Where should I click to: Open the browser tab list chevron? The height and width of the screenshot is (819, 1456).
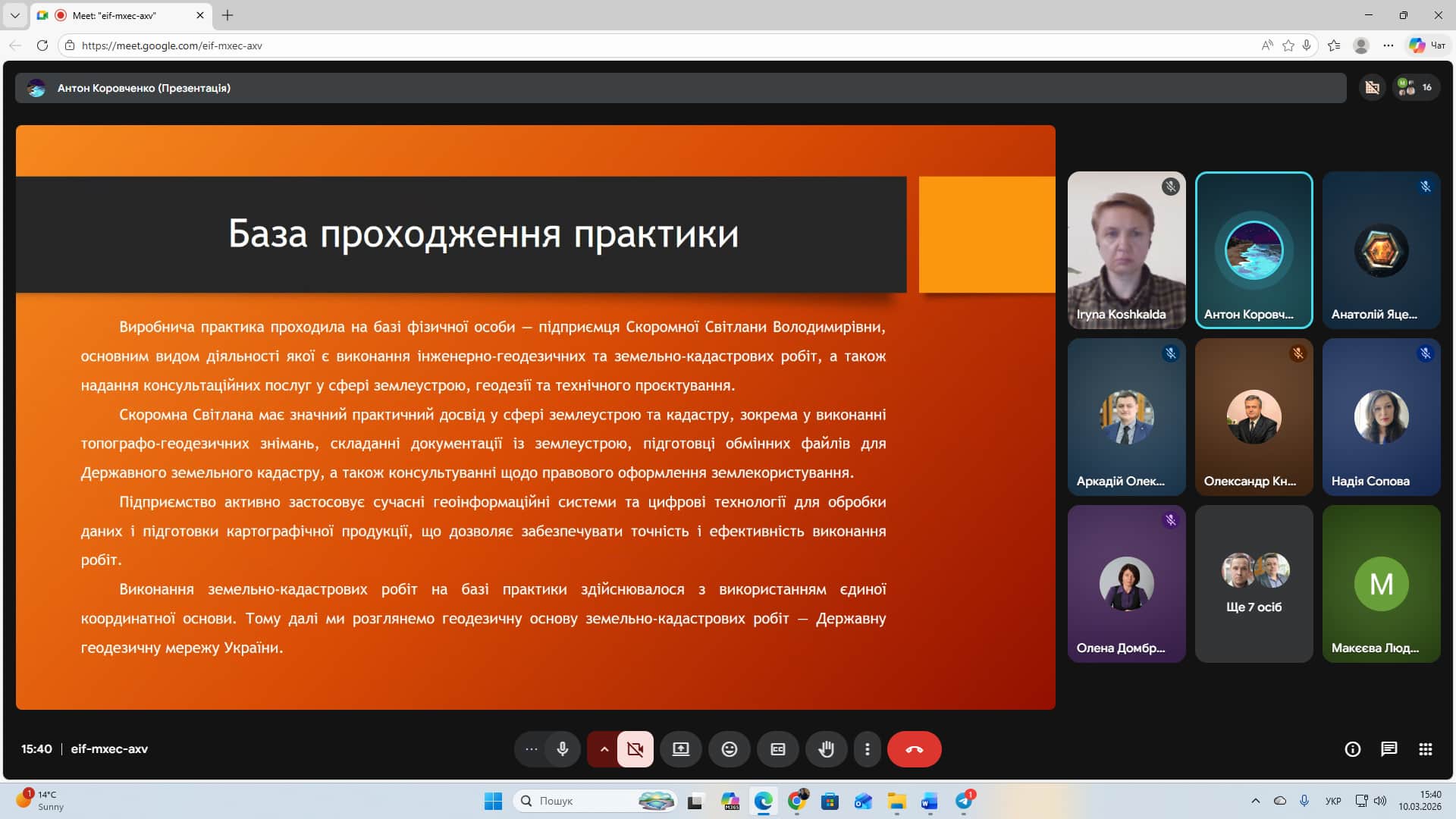point(14,15)
